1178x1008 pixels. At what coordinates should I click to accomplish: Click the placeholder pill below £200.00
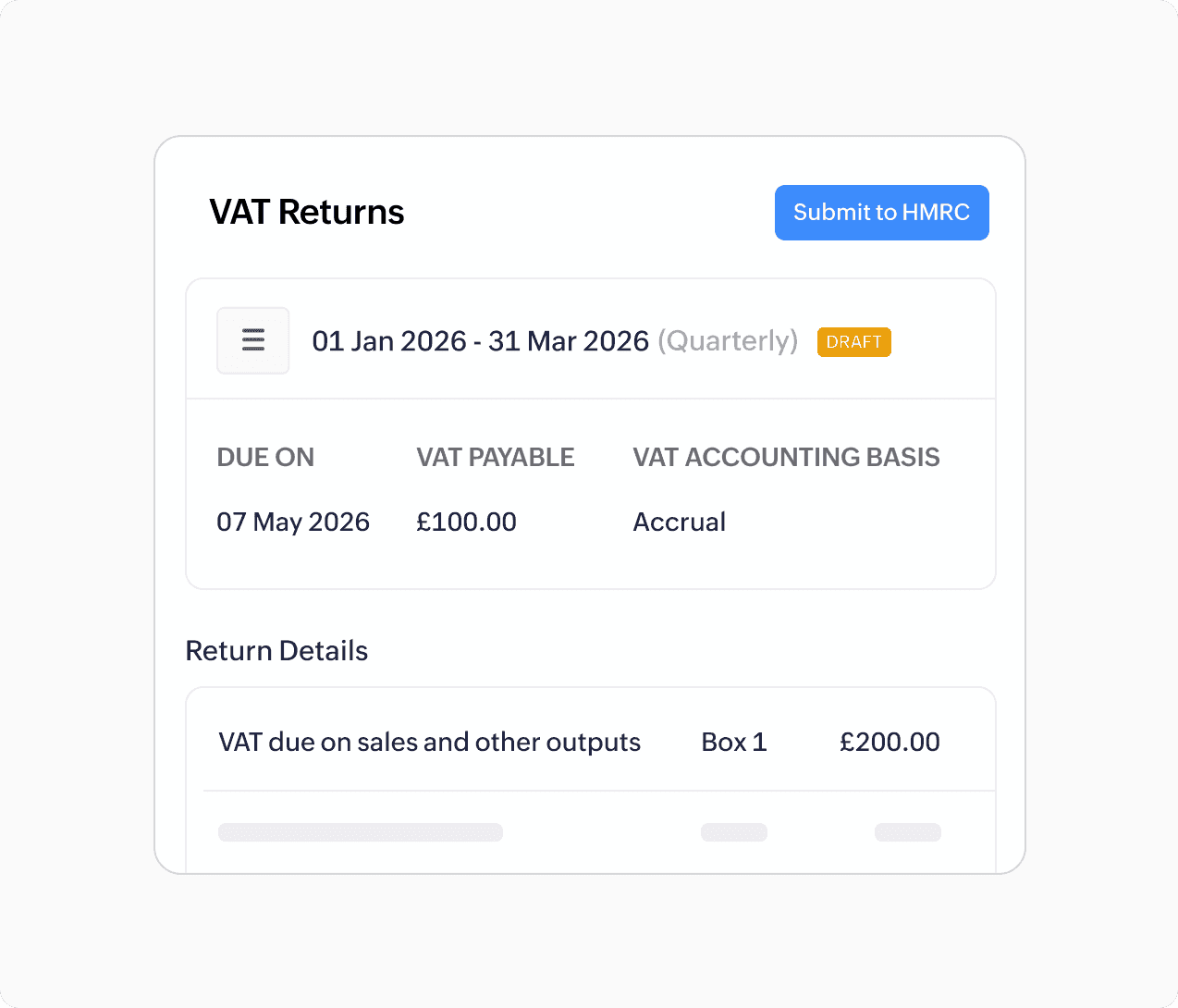908,832
